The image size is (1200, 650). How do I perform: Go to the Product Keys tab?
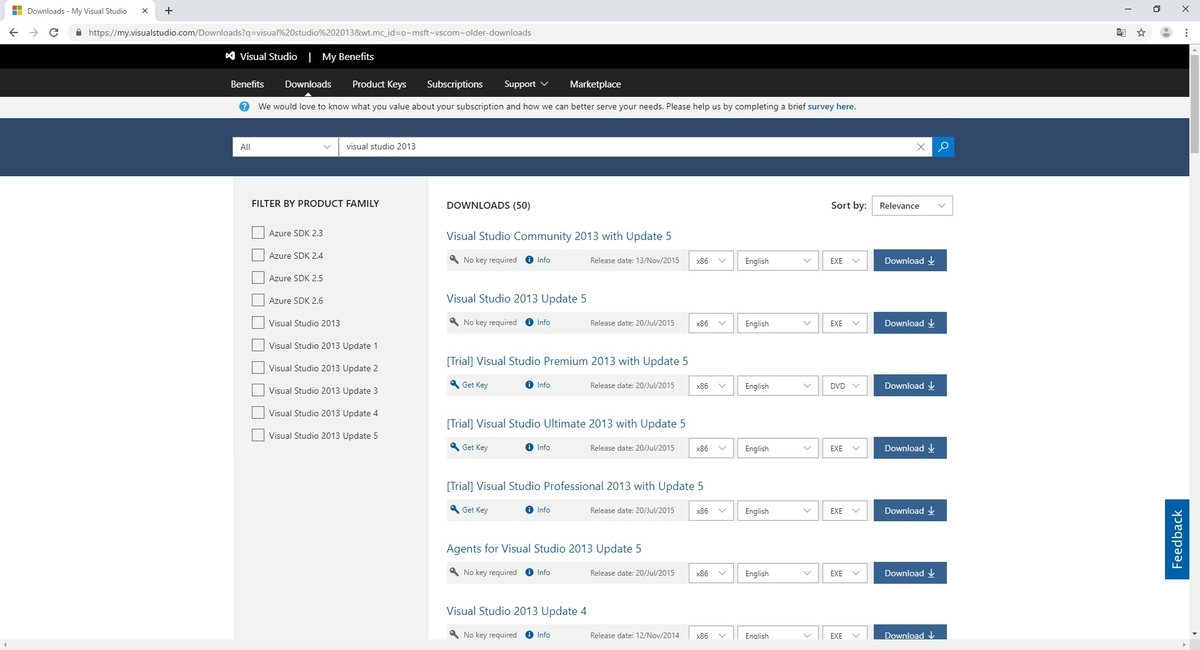click(x=379, y=84)
